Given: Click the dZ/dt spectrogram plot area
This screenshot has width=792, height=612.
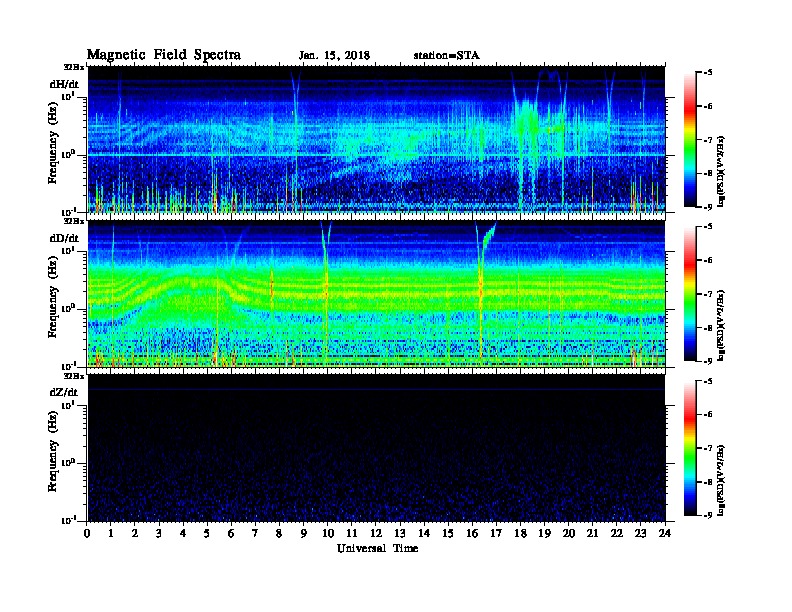Looking at the screenshot, I should pos(376,448).
